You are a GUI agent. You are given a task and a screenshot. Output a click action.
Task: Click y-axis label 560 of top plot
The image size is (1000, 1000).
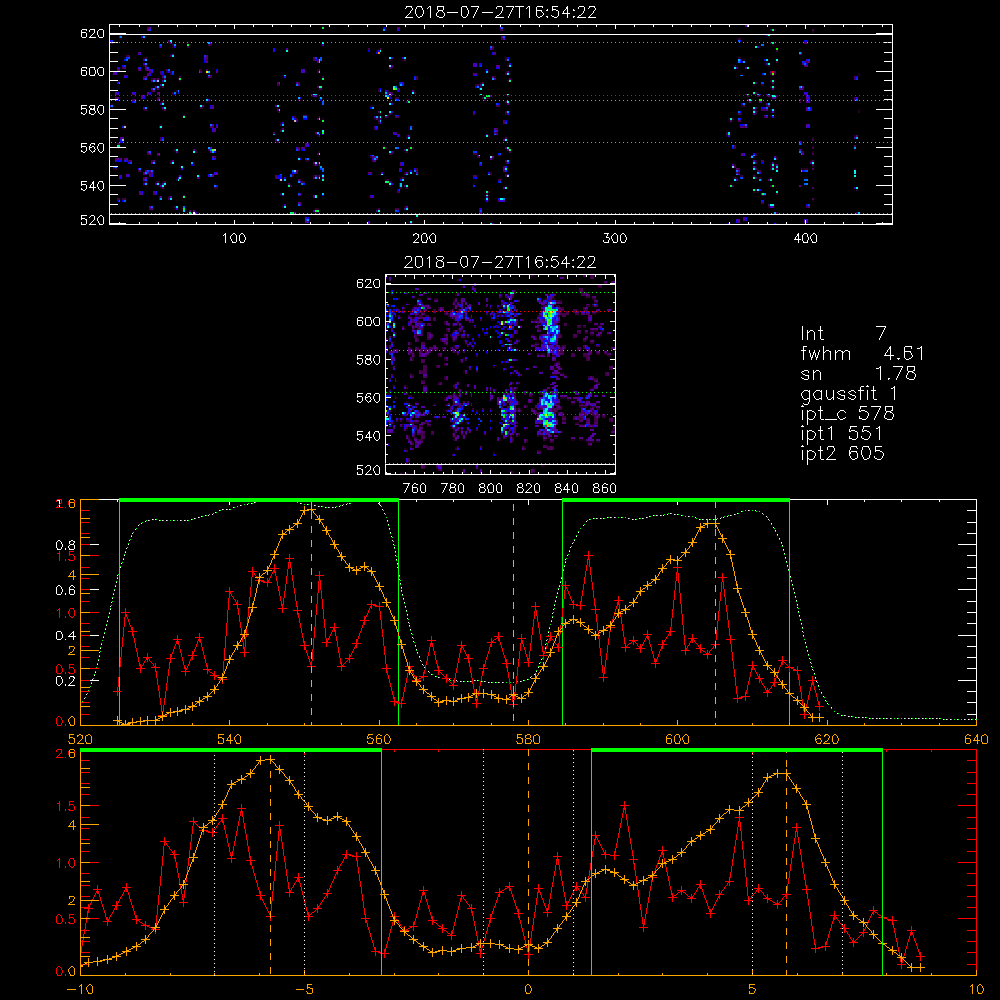(92, 147)
